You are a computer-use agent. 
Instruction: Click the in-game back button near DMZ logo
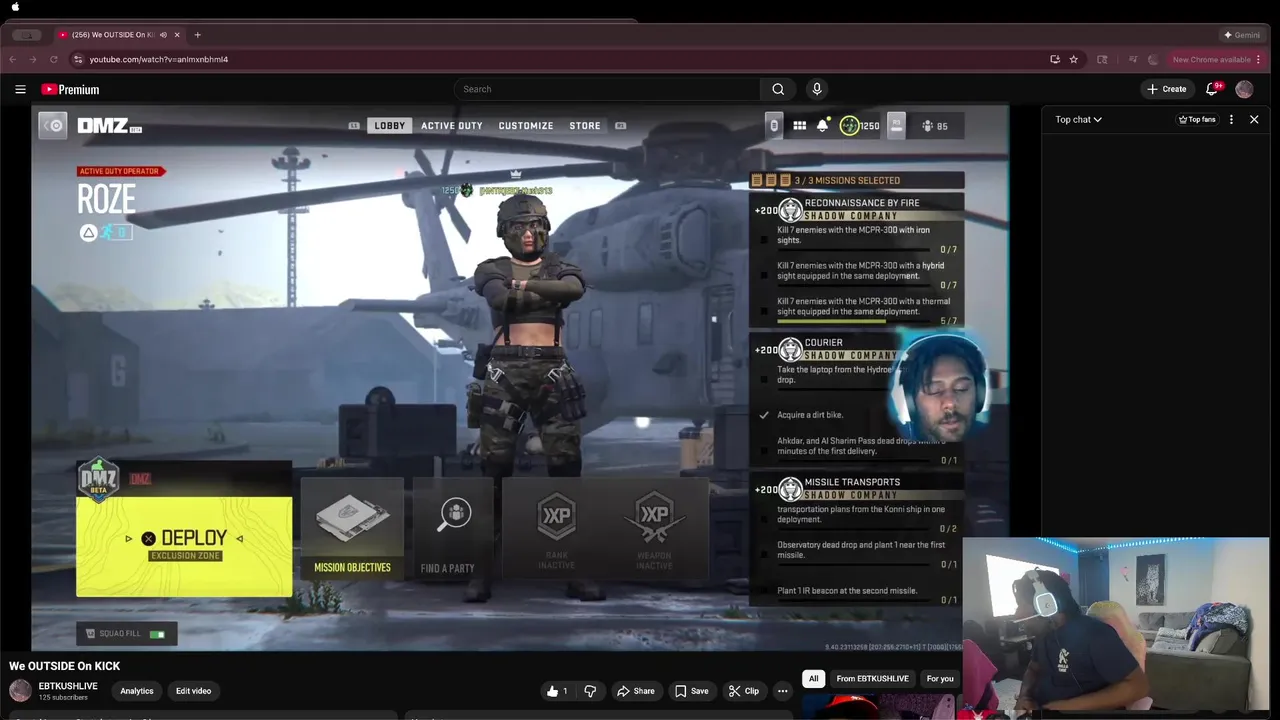(x=53, y=125)
